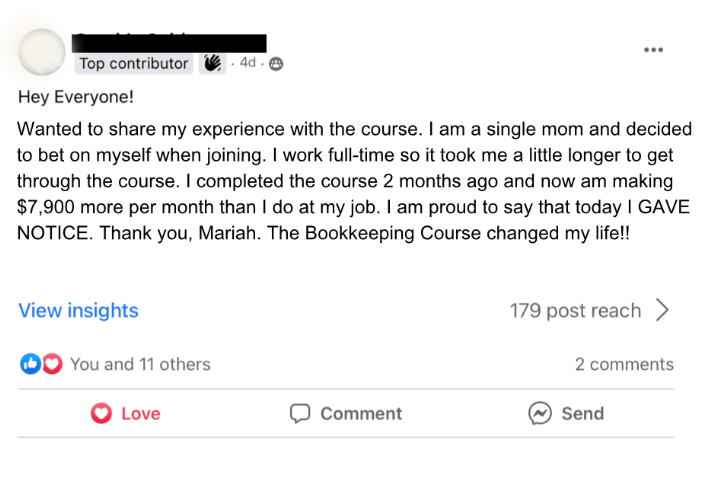
Task: Click the group audience icon beside the timestamp
Action: point(276,64)
